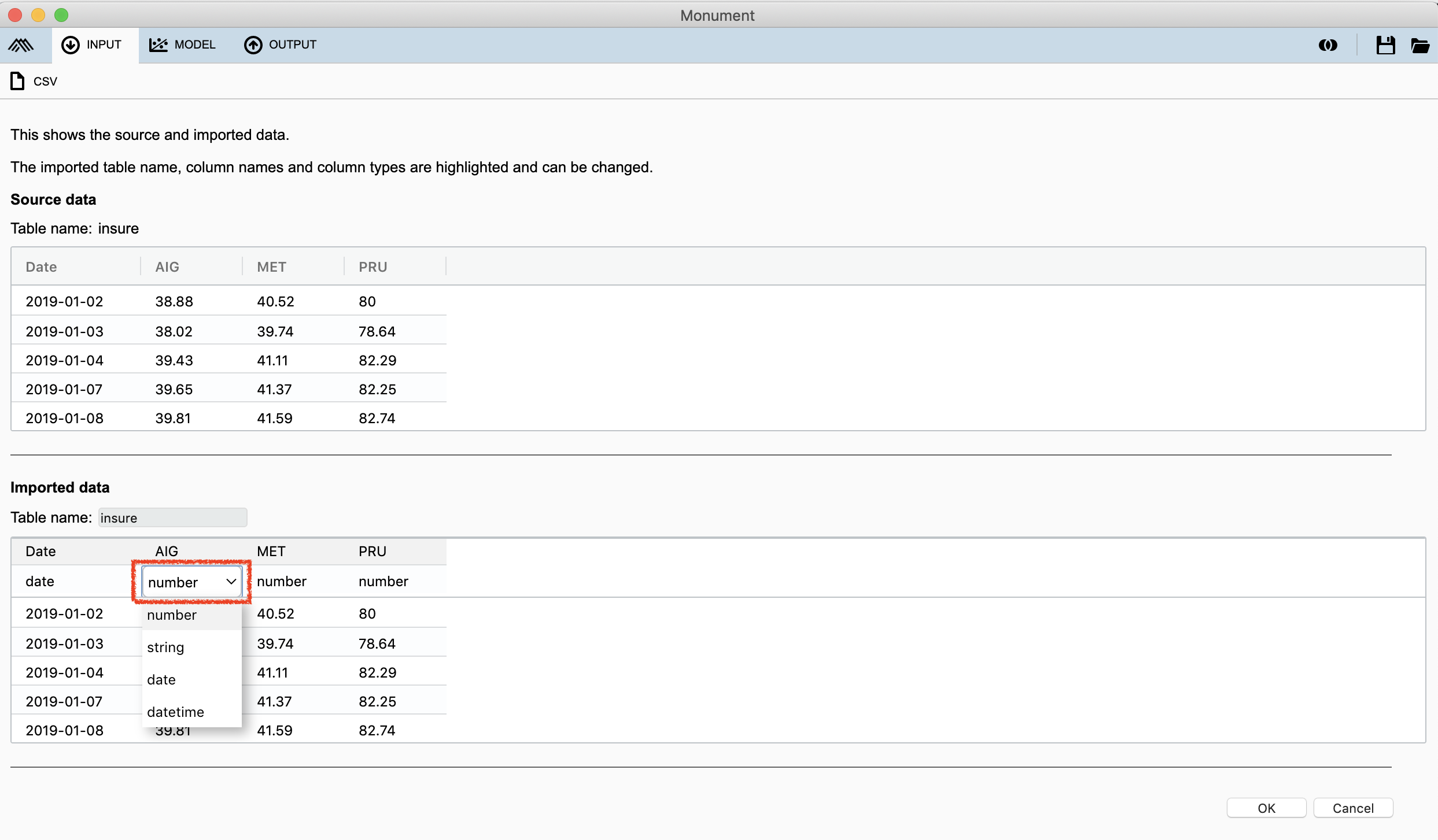Click the 'Imported data' heading
The width and height of the screenshot is (1438, 840).
tap(60, 488)
